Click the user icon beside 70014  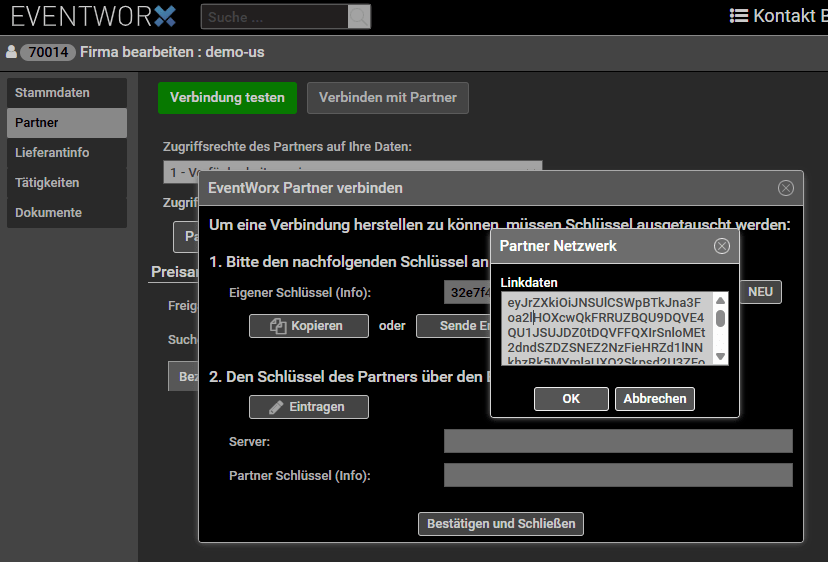click(11, 52)
